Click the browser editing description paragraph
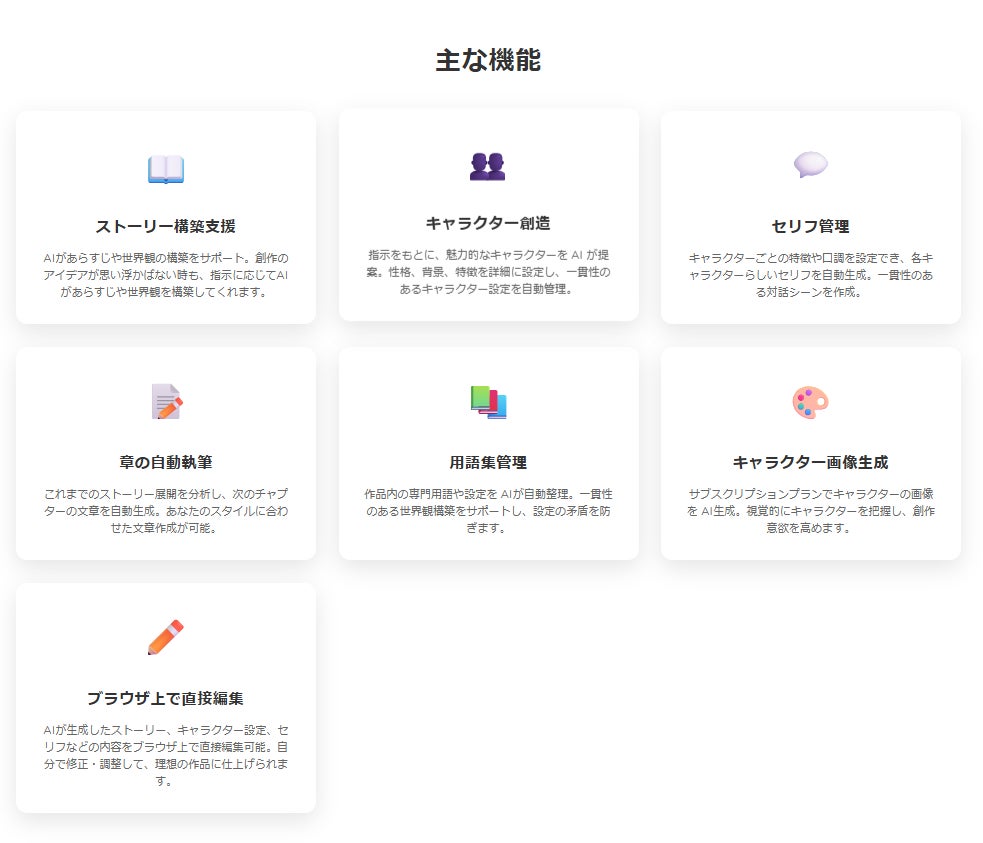The width and height of the screenshot is (983, 843). [166, 755]
